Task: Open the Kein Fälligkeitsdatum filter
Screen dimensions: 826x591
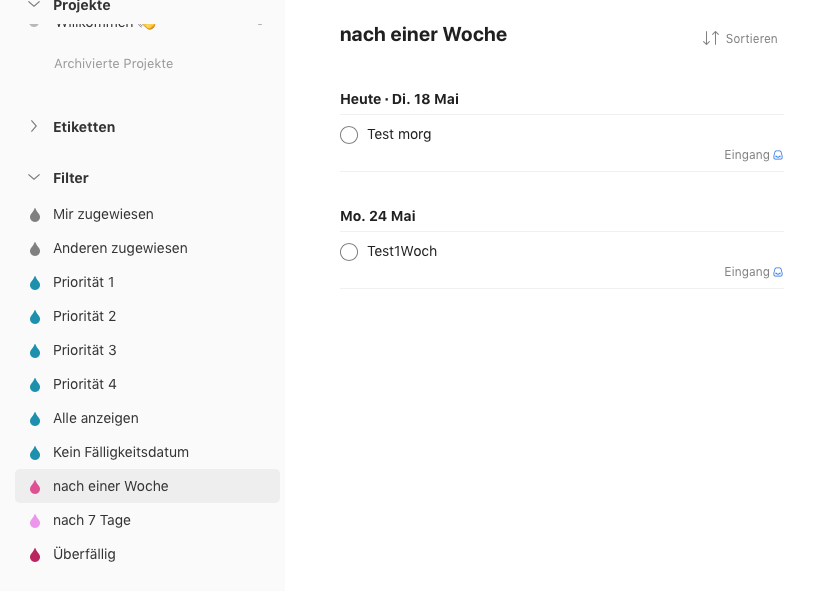Action: [x=148, y=452]
